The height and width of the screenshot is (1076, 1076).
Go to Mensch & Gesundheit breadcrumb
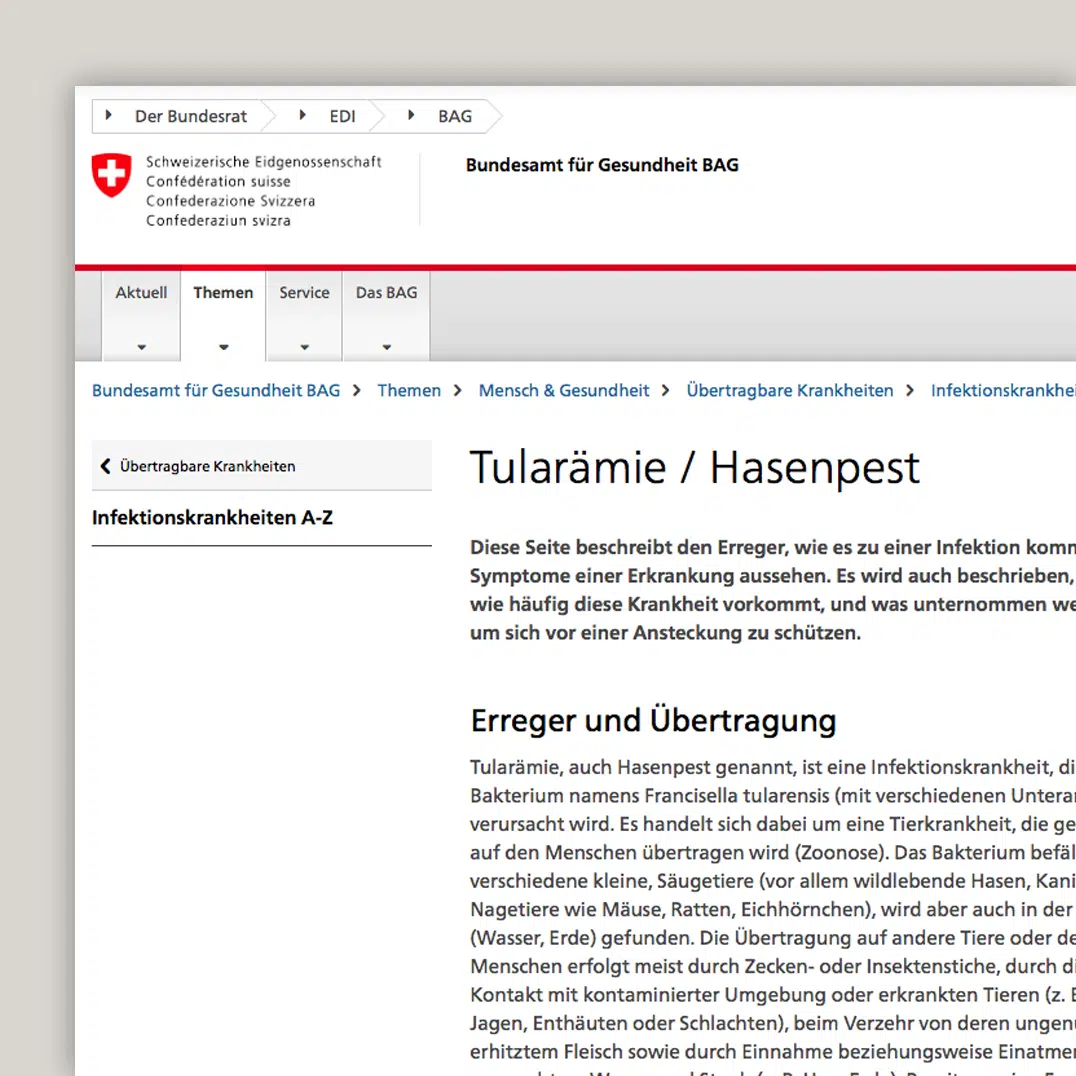563,390
